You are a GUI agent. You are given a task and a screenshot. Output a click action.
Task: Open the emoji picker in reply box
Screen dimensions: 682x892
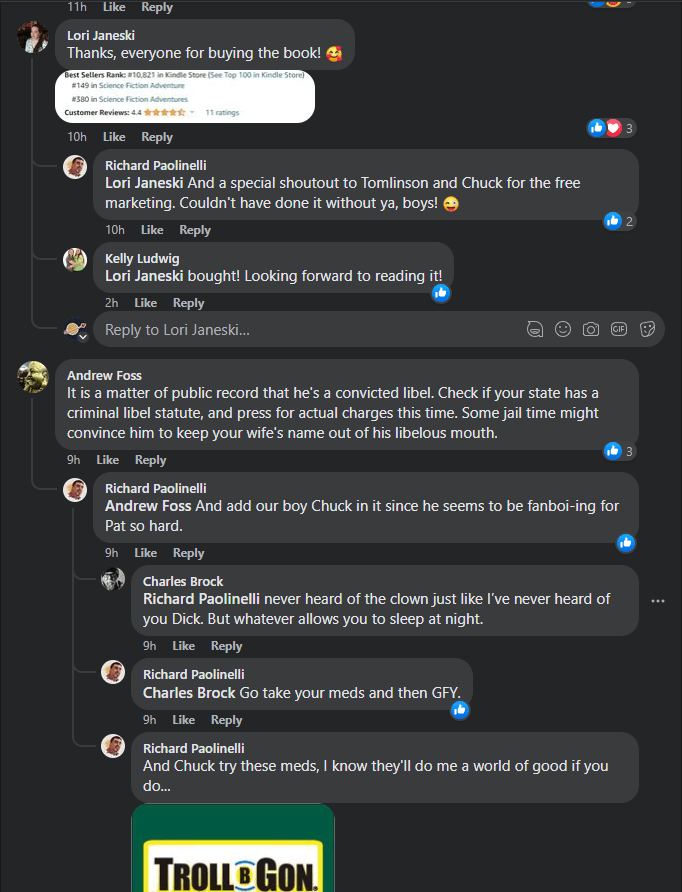coord(563,329)
